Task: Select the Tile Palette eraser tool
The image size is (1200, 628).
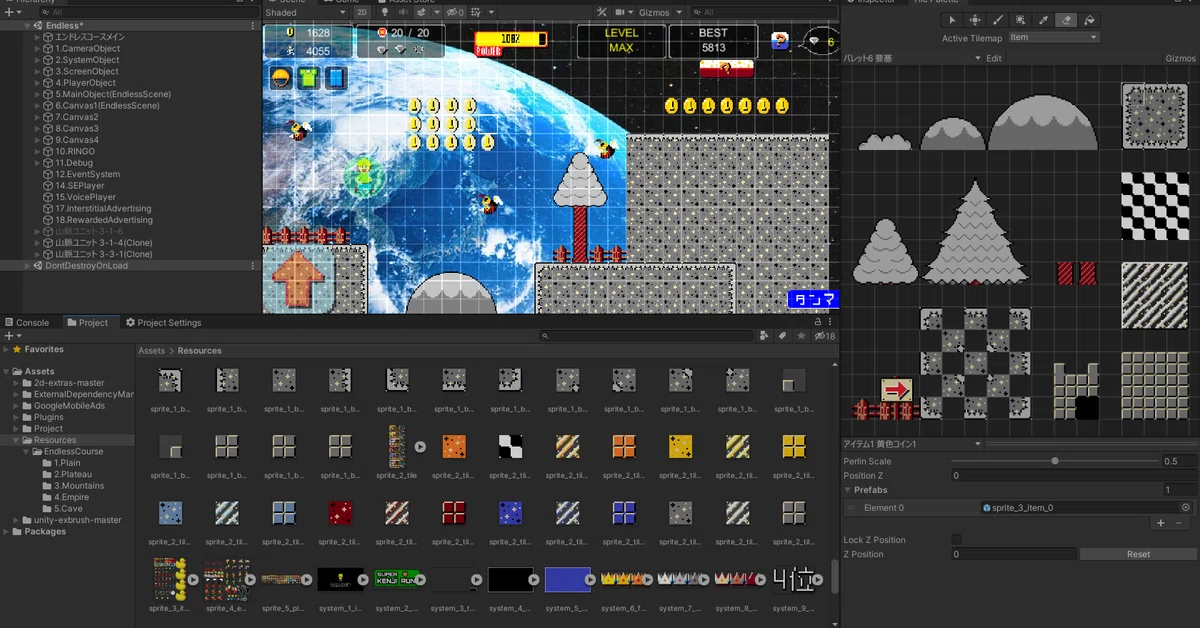Action: 1067,19
